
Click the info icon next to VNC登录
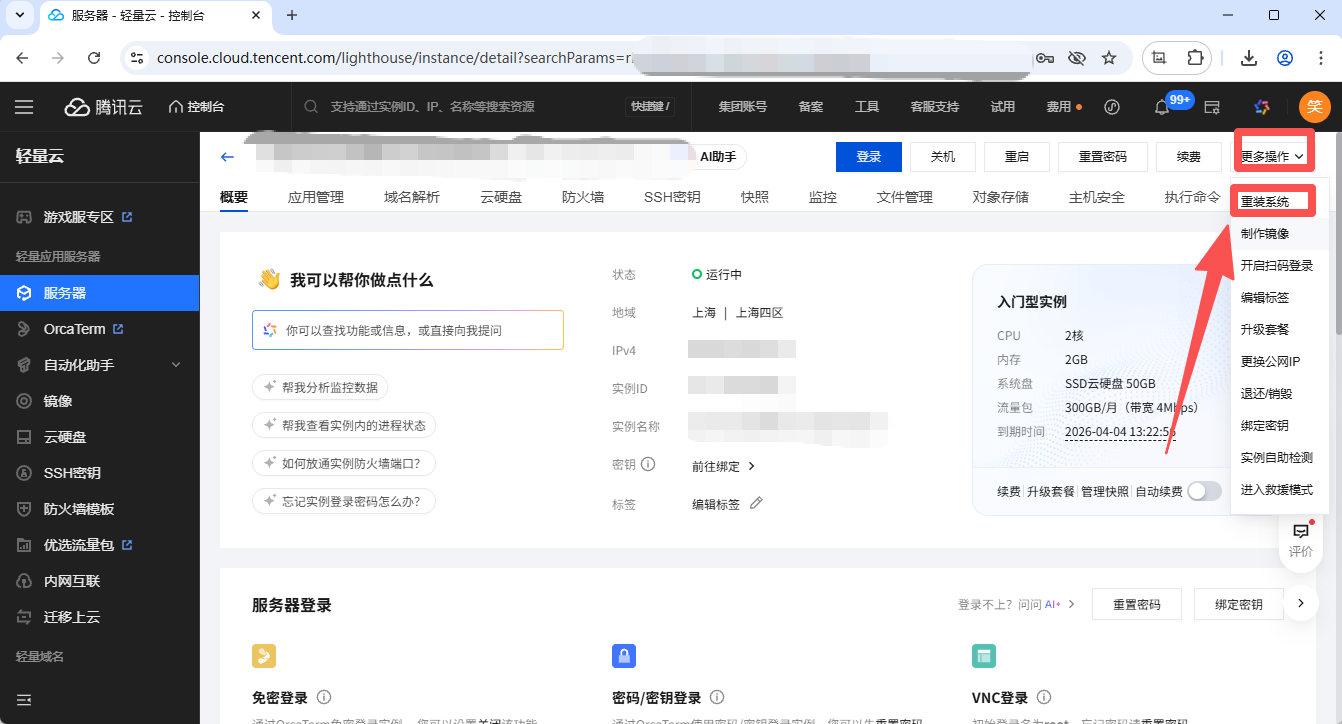point(1044,697)
